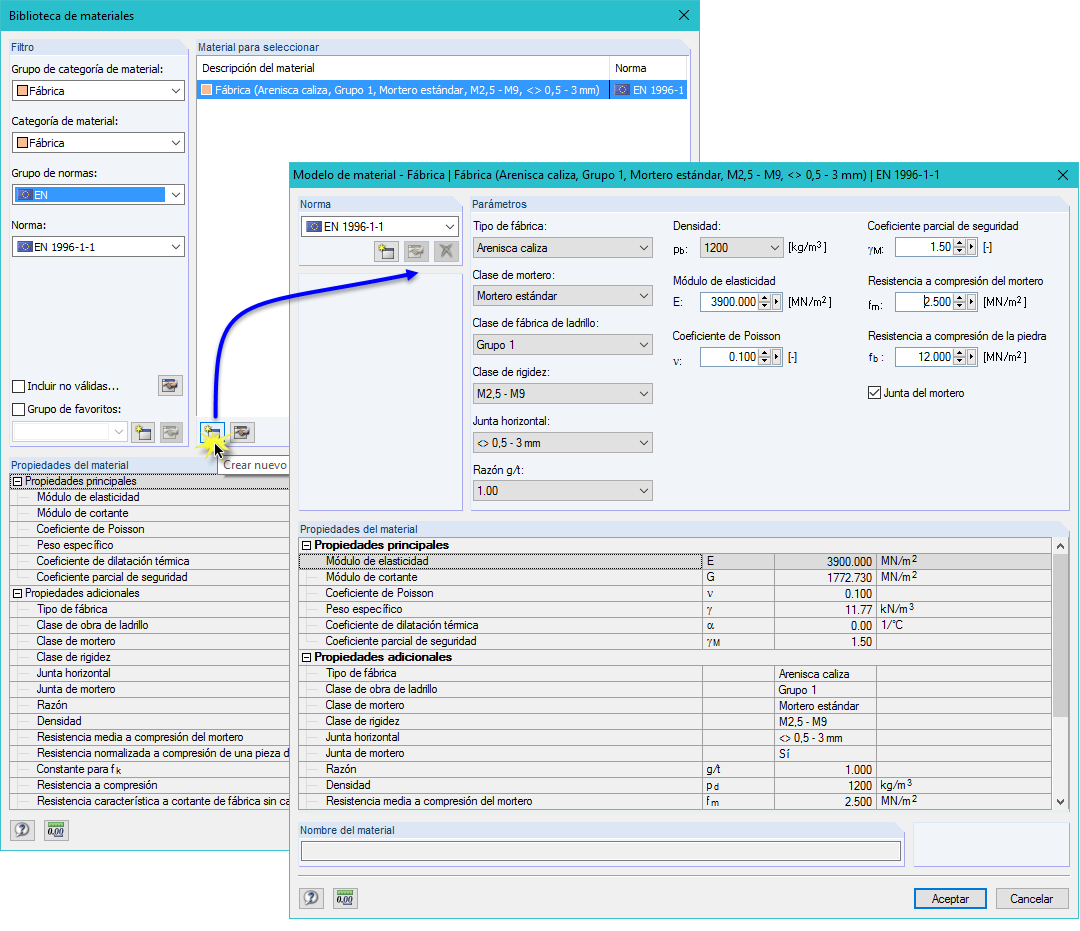Click the edit norm icon in the Norma panel
The width and height of the screenshot is (1080, 931).
(416, 251)
